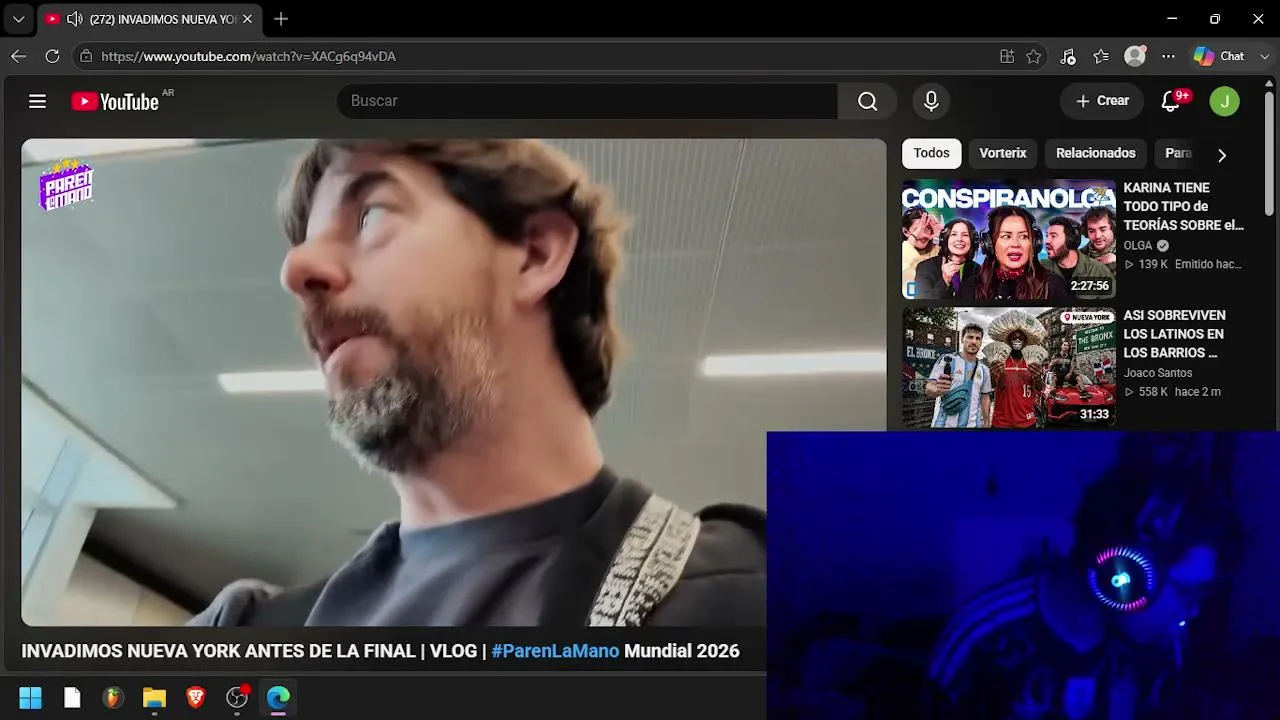
Task: Switch to the INVADIMOS NUEVA YORK tab
Action: (x=148, y=19)
